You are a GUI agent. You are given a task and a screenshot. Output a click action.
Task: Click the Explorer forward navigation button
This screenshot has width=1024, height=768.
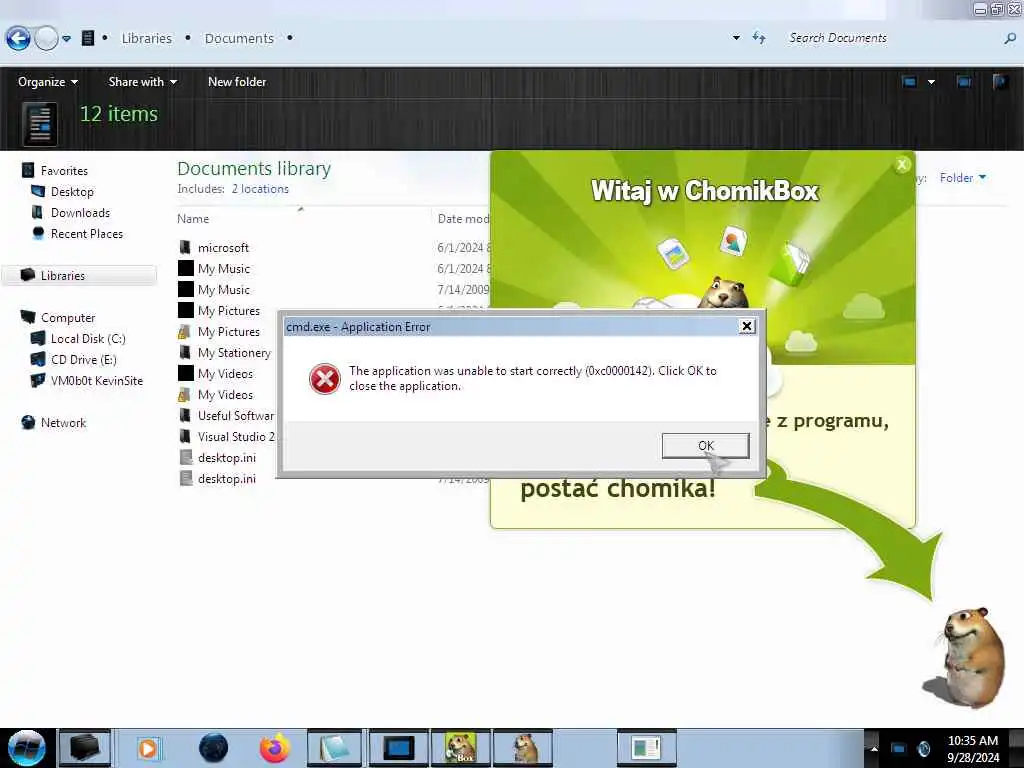(46, 39)
